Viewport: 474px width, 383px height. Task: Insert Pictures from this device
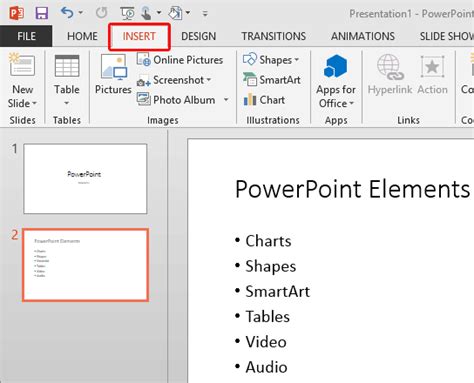(x=113, y=74)
